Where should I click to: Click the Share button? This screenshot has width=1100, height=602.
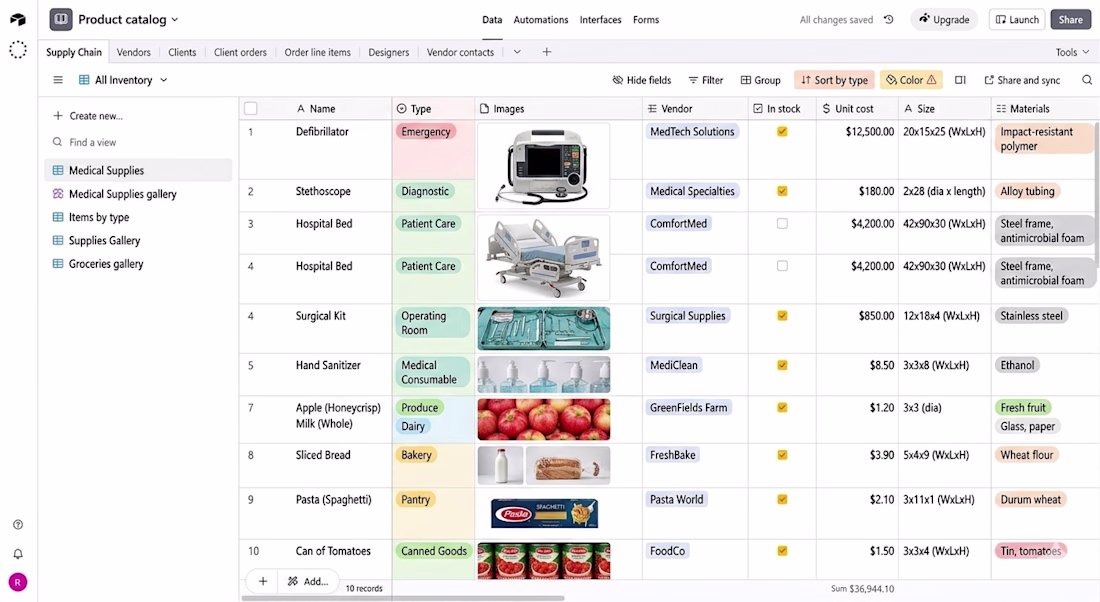[1071, 20]
